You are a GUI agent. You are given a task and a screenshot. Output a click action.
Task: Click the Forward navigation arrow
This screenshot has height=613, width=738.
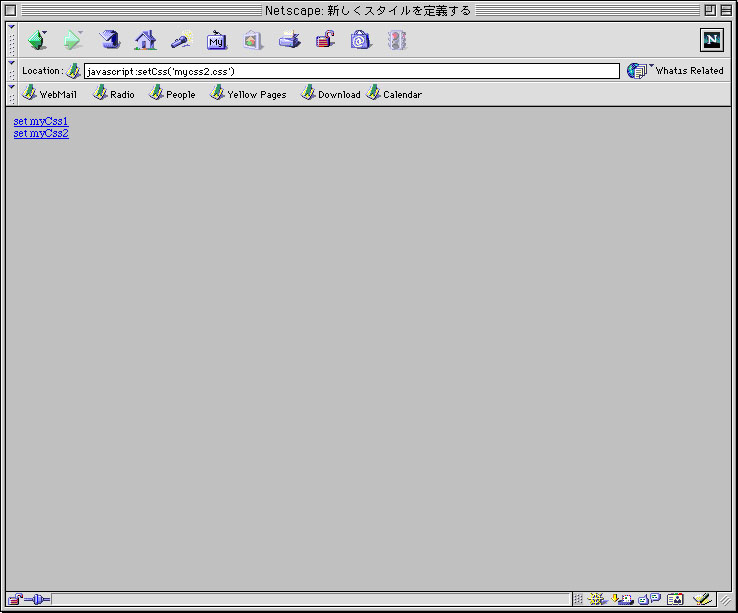point(72,40)
